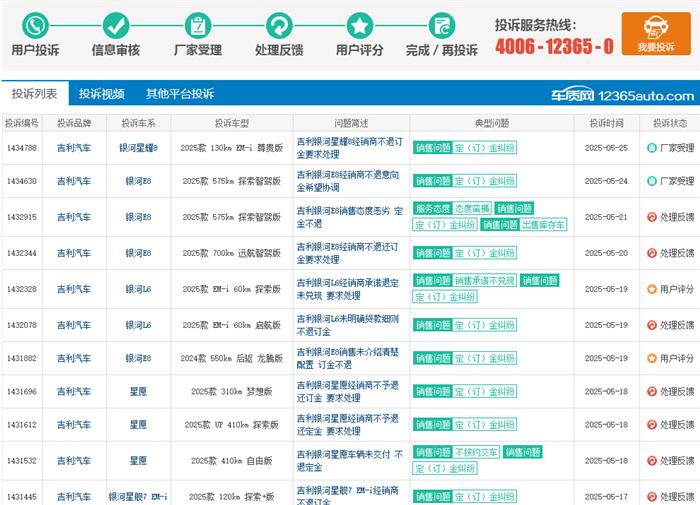Click date 2025-05-25 in first row

[x=606, y=148]
